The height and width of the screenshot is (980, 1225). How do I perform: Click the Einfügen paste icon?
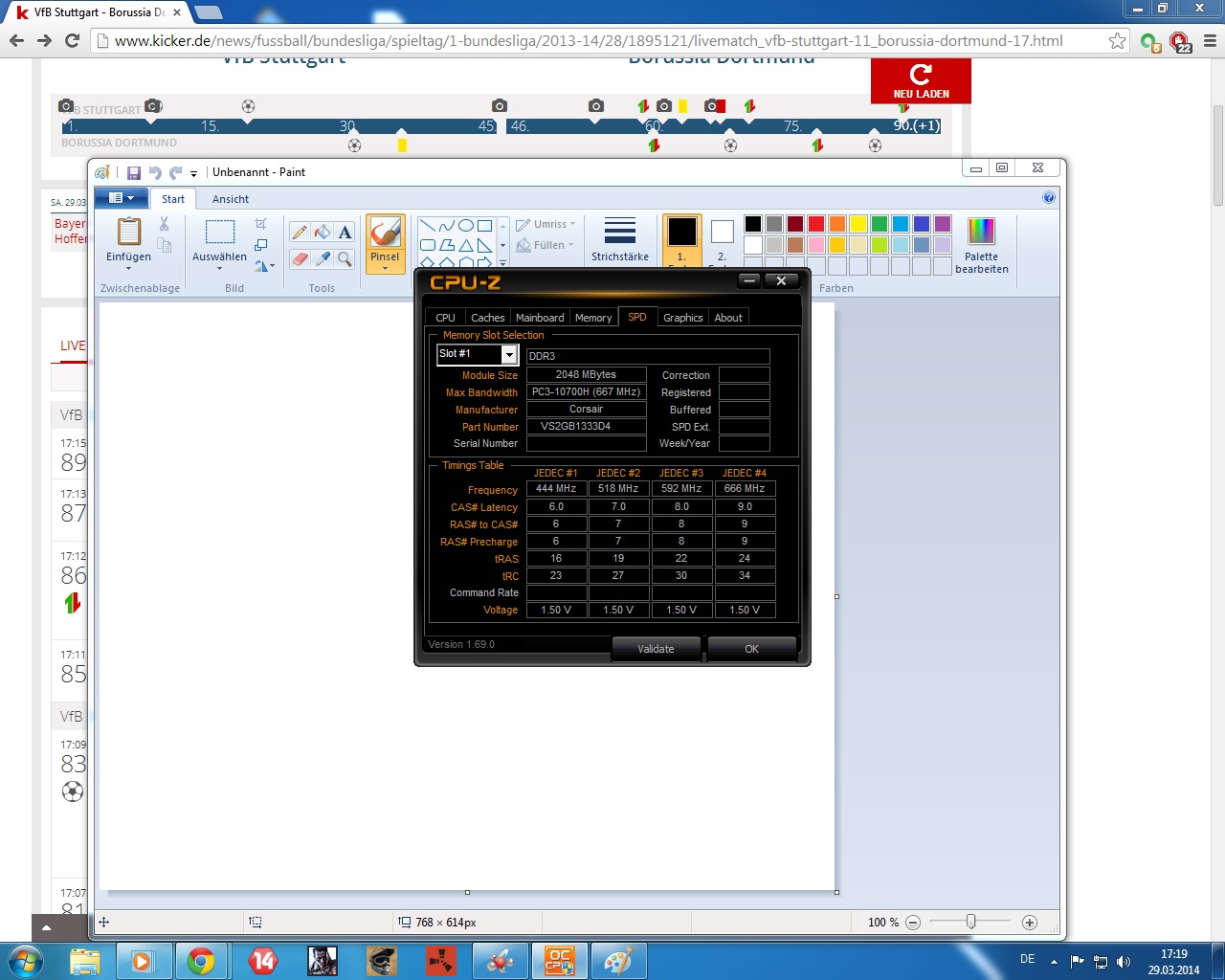coord(128,233)
